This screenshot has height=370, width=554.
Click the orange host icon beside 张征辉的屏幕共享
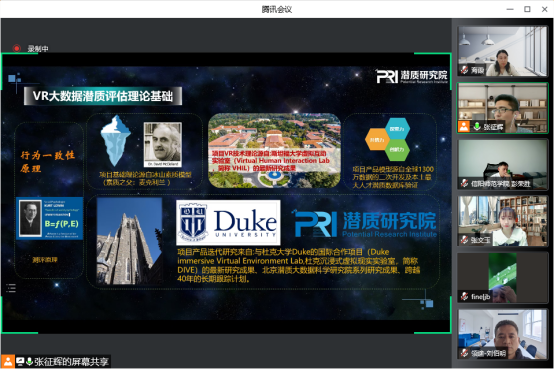click(x=8, y=361)
